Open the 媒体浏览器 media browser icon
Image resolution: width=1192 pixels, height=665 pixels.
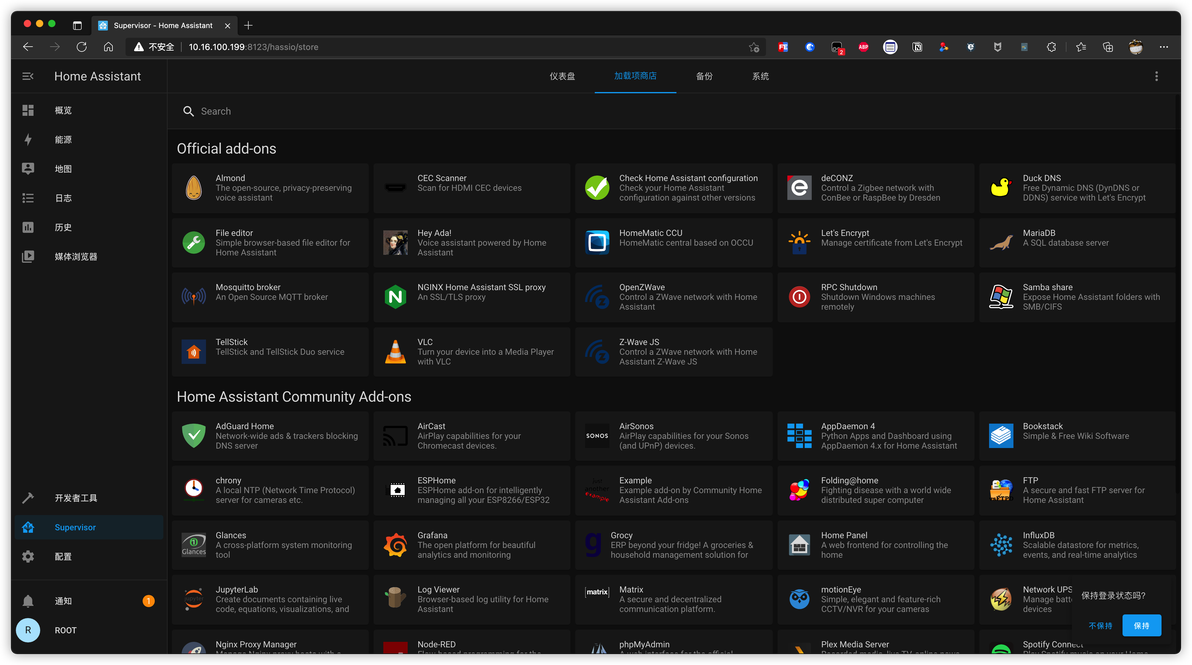click(x=28, y=257)
